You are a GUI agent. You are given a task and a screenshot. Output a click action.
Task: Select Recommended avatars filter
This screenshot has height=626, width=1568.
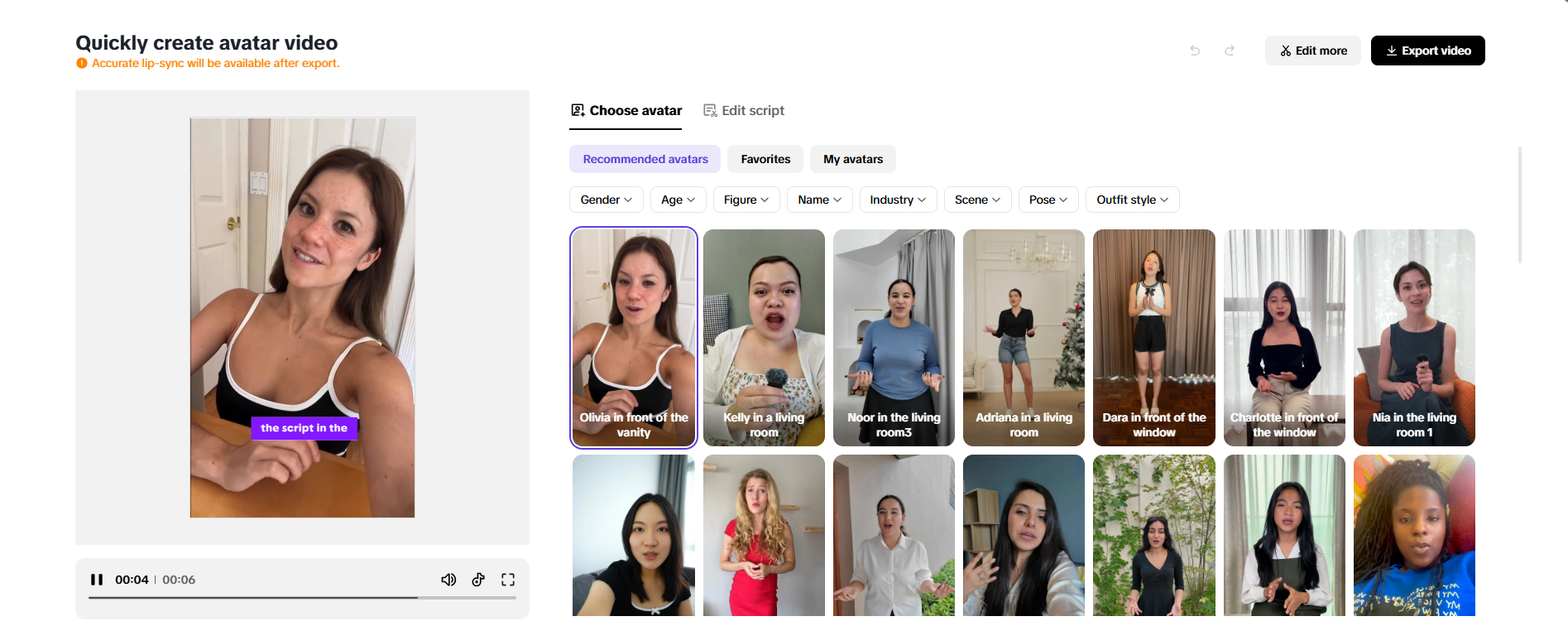645,159
